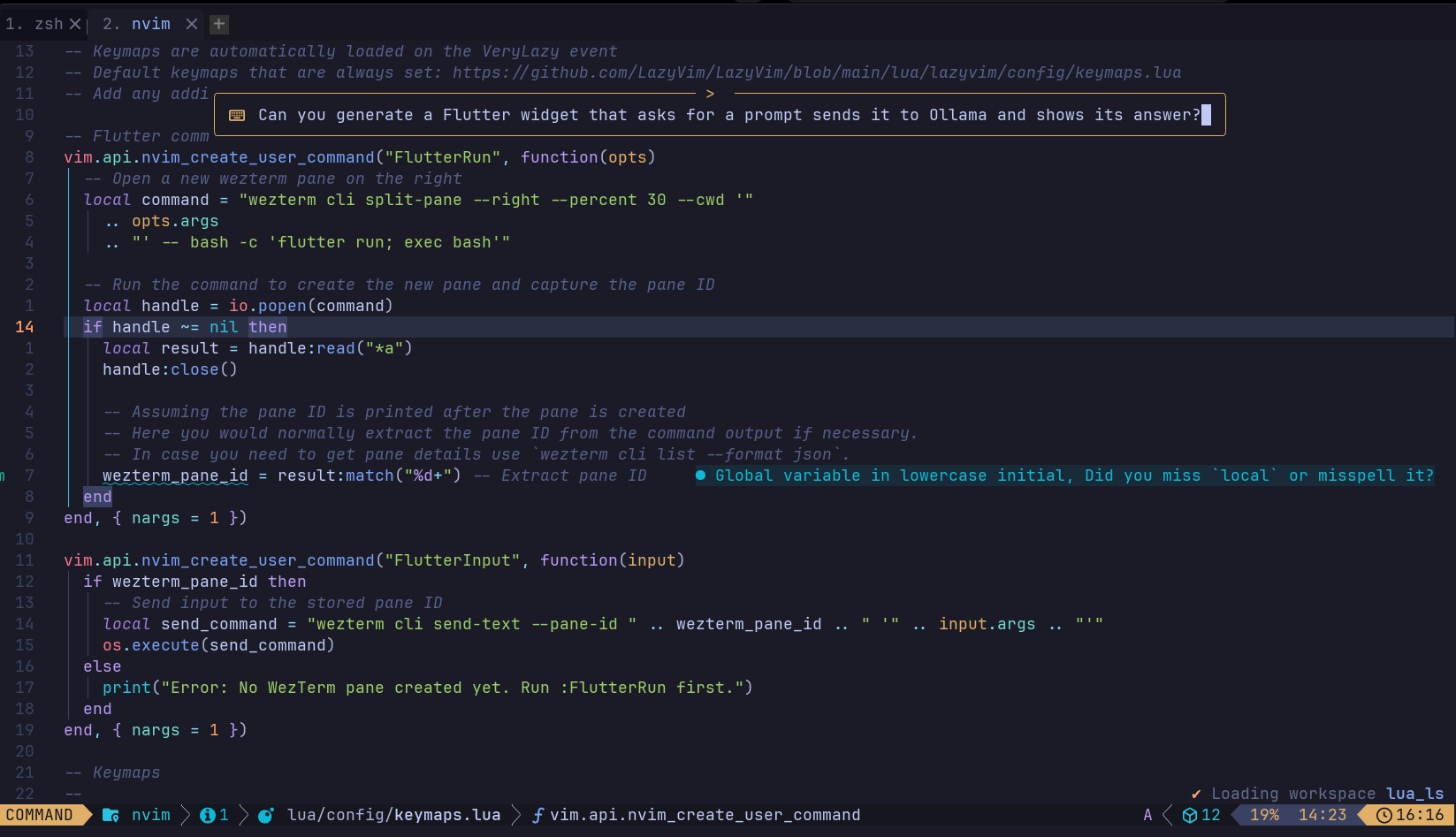Click the function symbol icon in breadcrumb
This screenshot has width=1456, height=837.
pyautogui.click(x=537, y=815)
